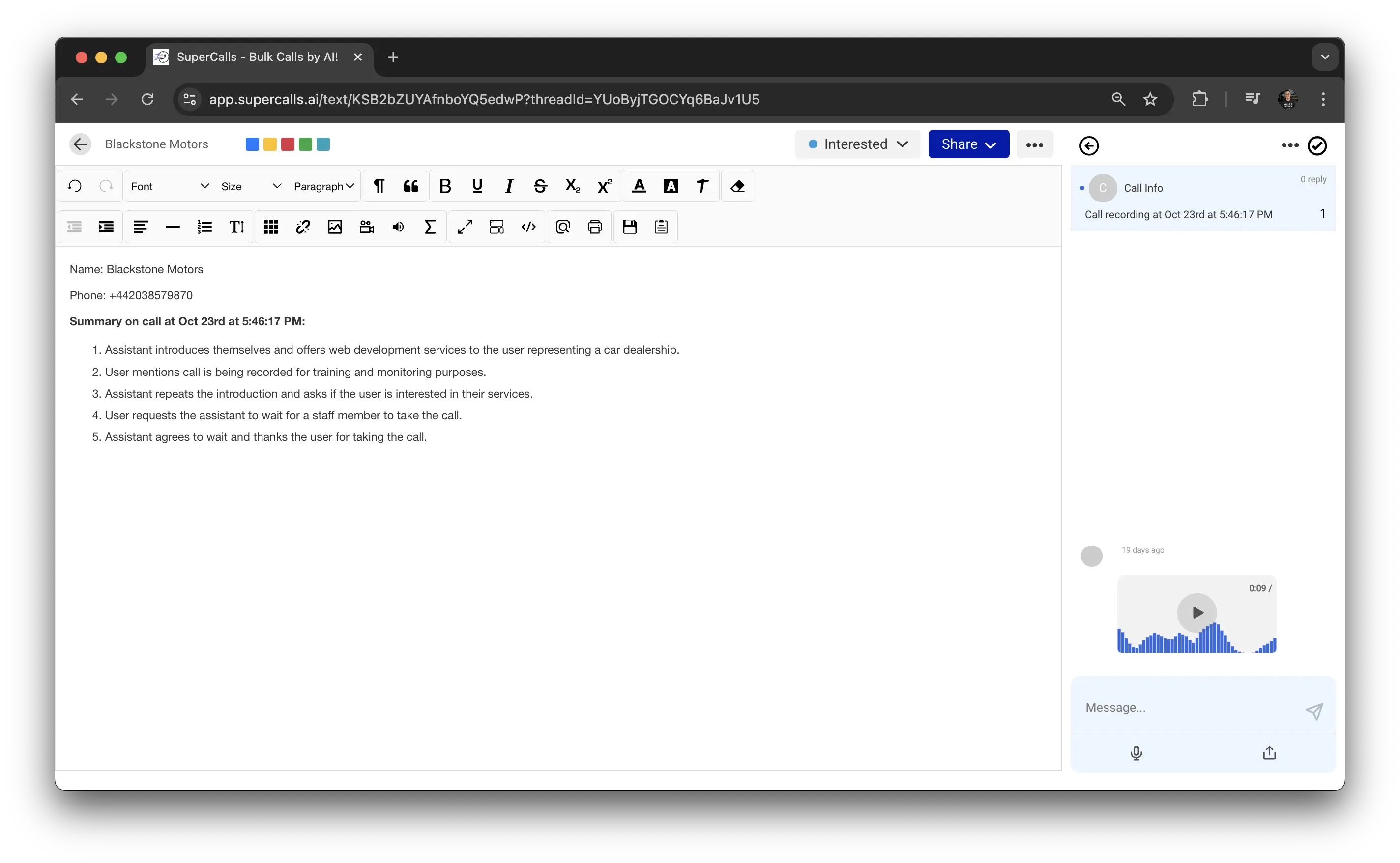Click the blockquote icon
Viewport: 1400px width, 863px height.
point(411,186)
